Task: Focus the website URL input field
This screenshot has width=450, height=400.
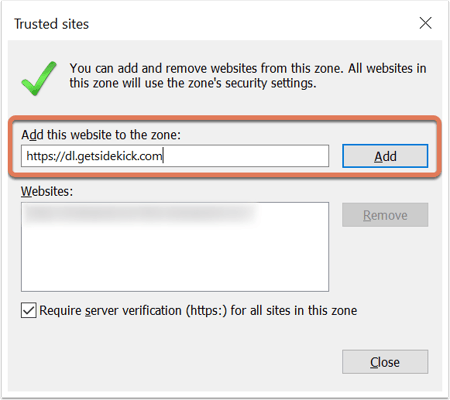Action: click(175, 156)
